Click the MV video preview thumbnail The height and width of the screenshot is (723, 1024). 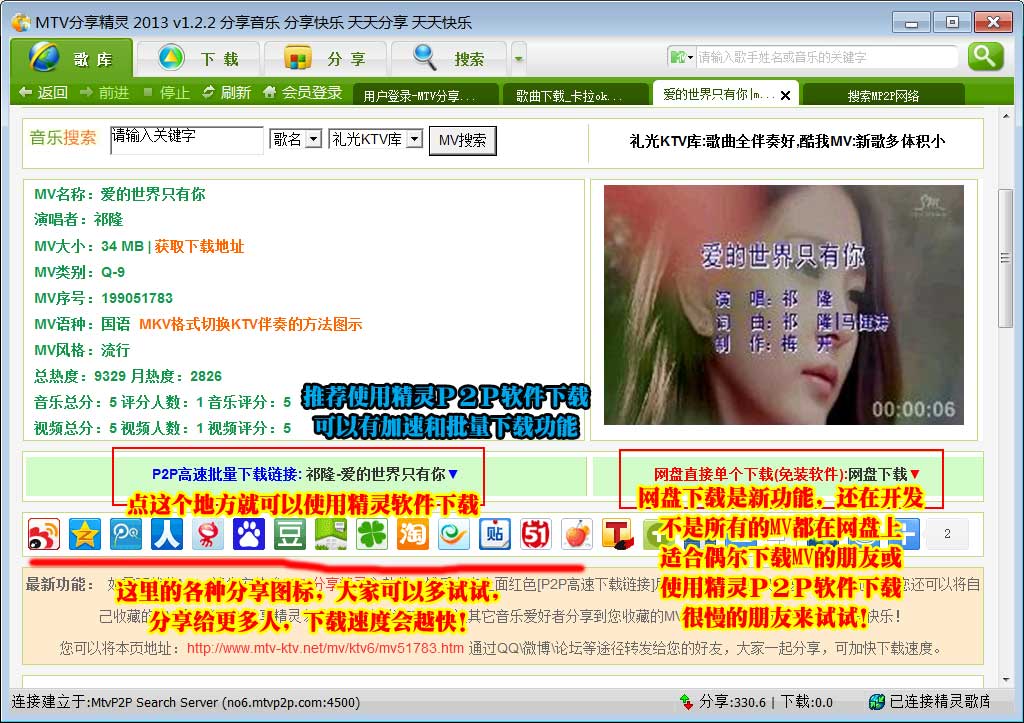pyautogui.click(x=783, y=305)
